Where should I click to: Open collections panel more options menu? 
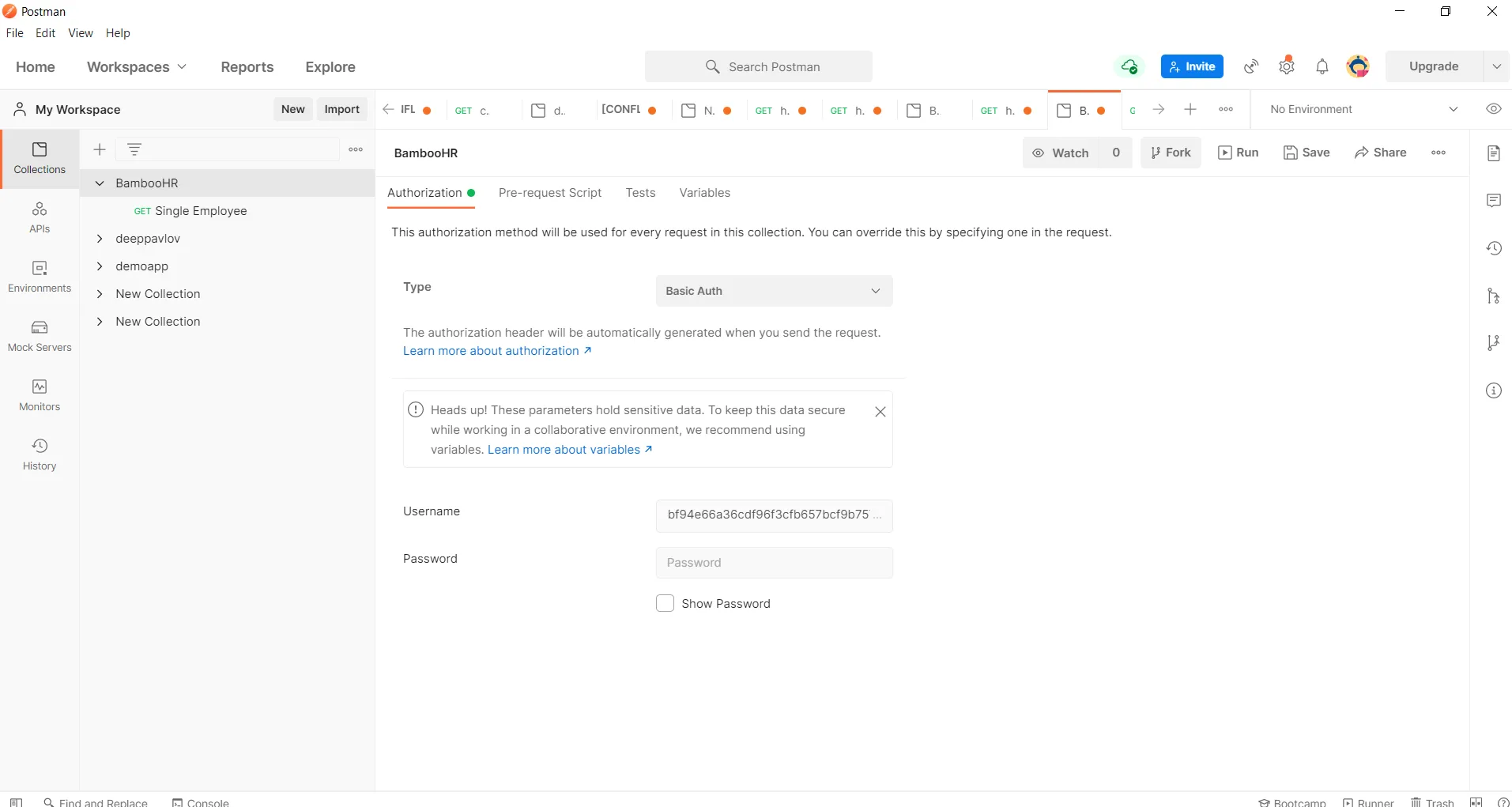point(356,149)
